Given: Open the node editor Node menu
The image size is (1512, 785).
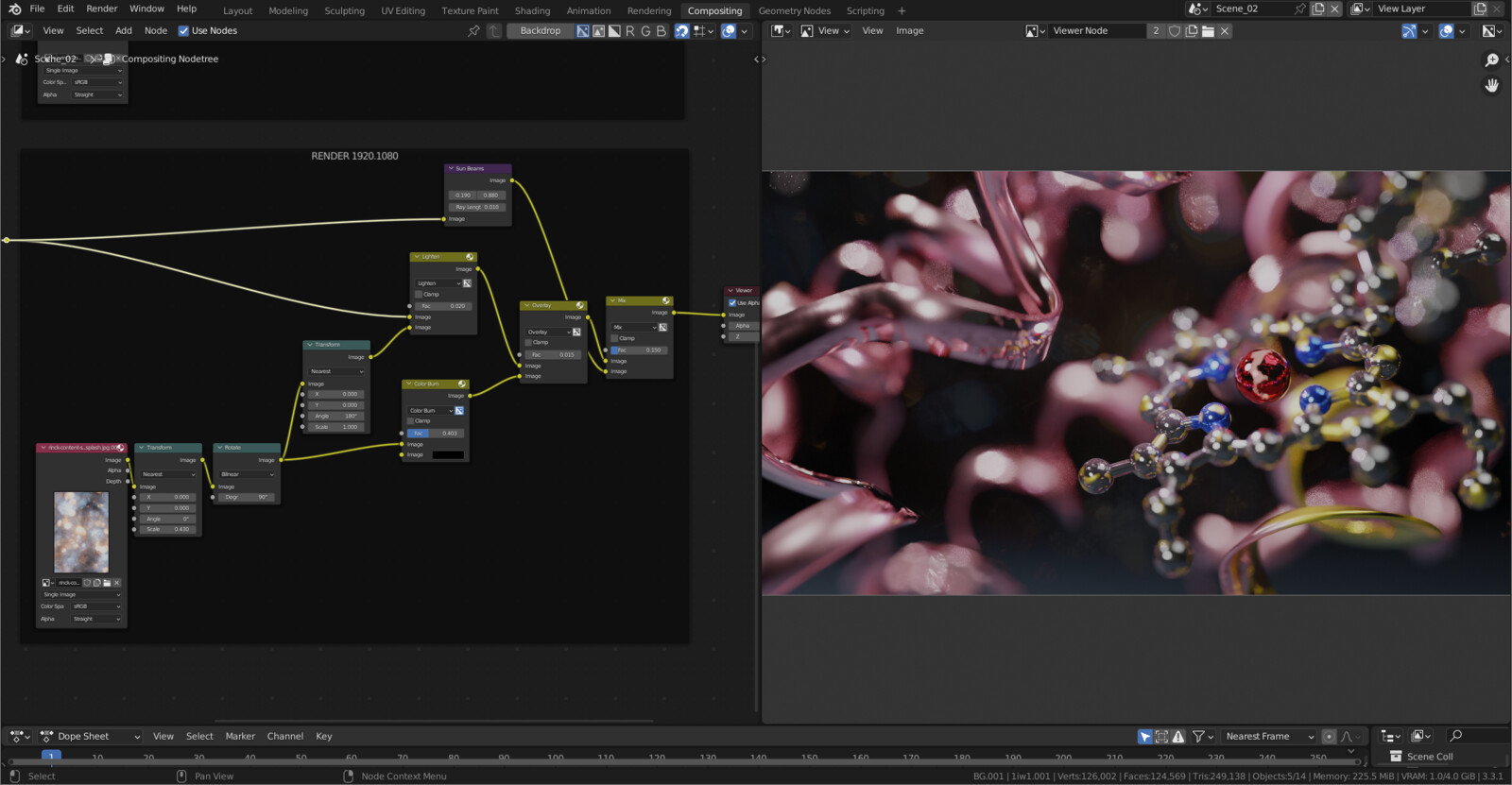Looking at the screenshot, I should tap(156, 31).
